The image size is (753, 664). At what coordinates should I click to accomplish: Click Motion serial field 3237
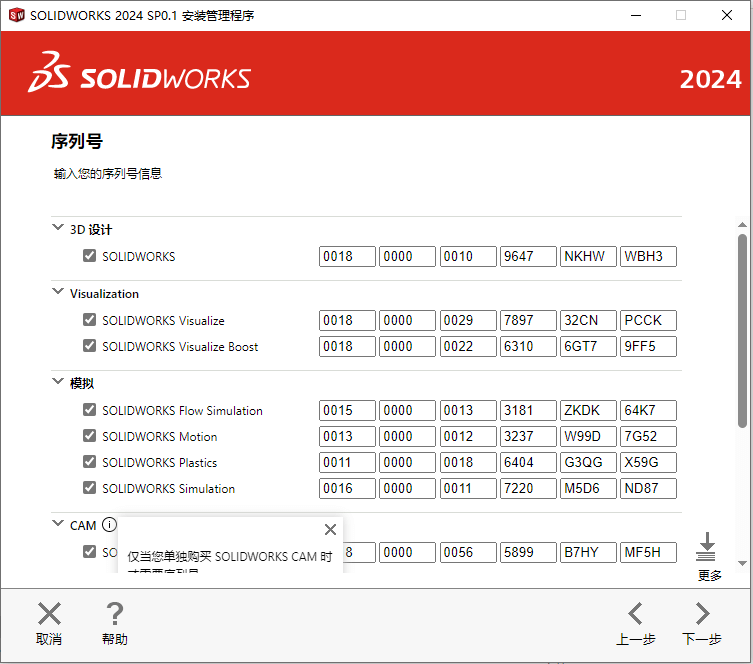tap(528, 436)
